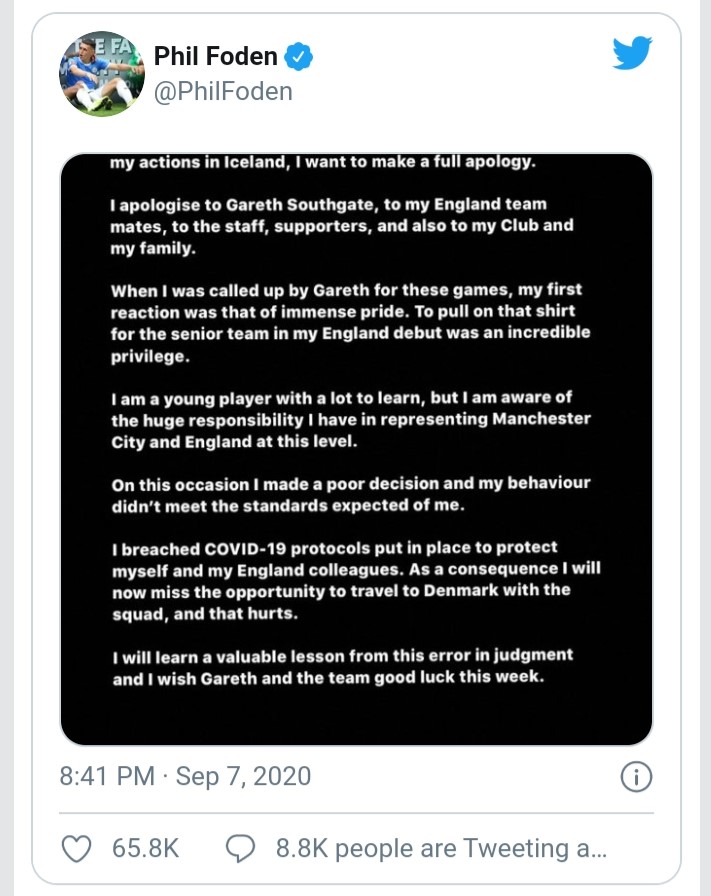
Task: Click the 'I apologise to Gareth Southgate' paragraph
Action: (342, 226)
